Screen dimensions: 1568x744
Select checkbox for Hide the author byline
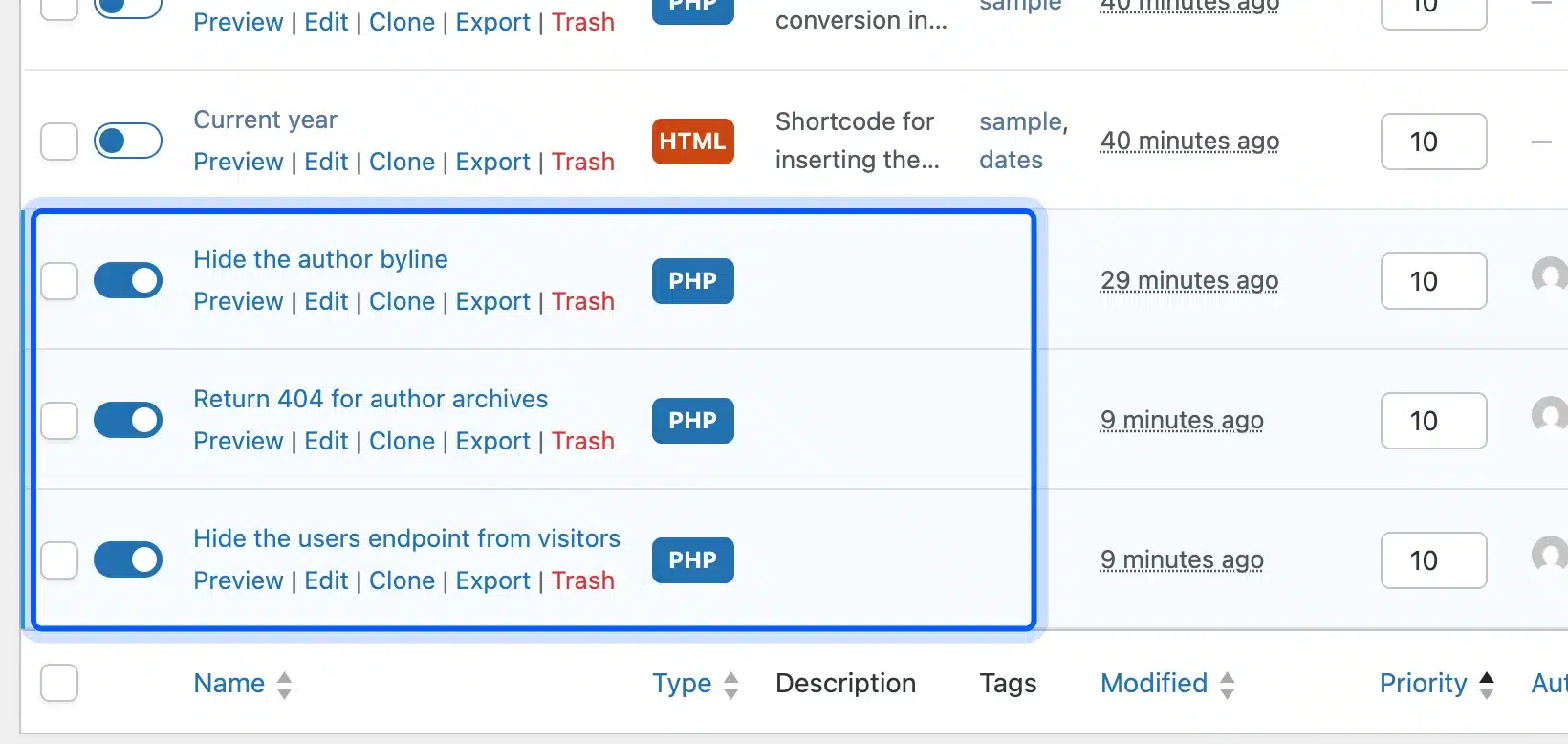coord(59,281)
